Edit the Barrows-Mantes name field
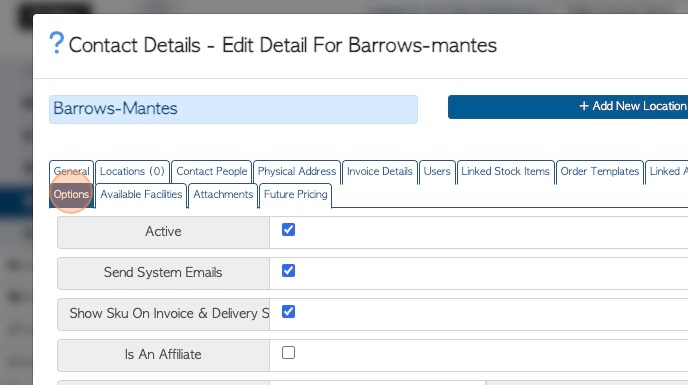Screen dimensions: 688x385 pos(233,109)
